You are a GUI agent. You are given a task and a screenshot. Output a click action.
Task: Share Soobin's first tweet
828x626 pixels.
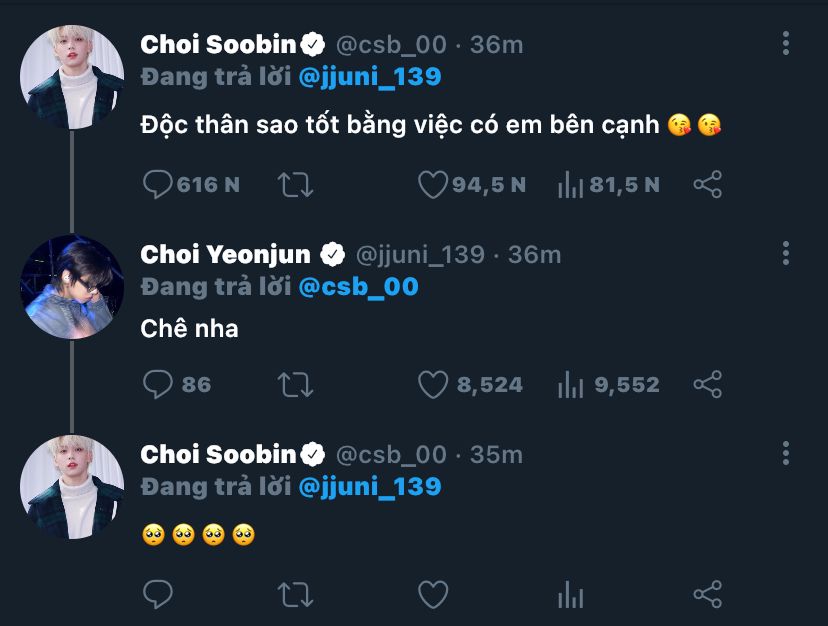(707, 185)
